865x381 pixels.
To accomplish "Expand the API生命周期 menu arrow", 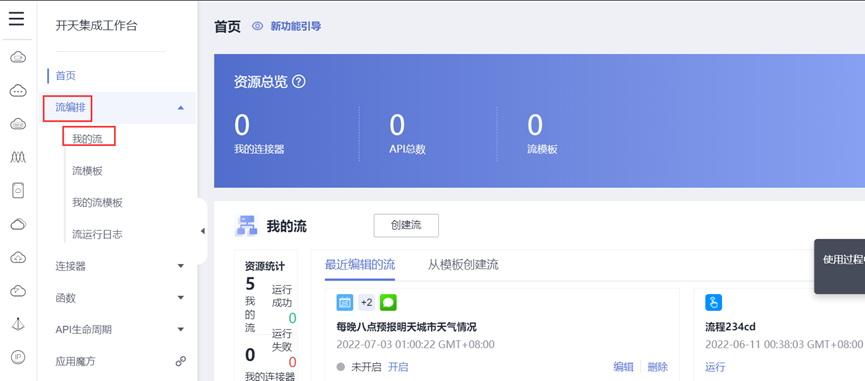I will pos(180,330).
